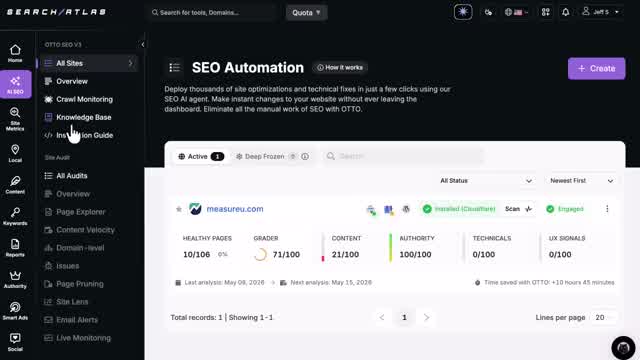This screenshot has height=360, width=640.
Task: Click the Grader 71/100 progress ring
Action: pyautogui.click(x=260, y=254)
